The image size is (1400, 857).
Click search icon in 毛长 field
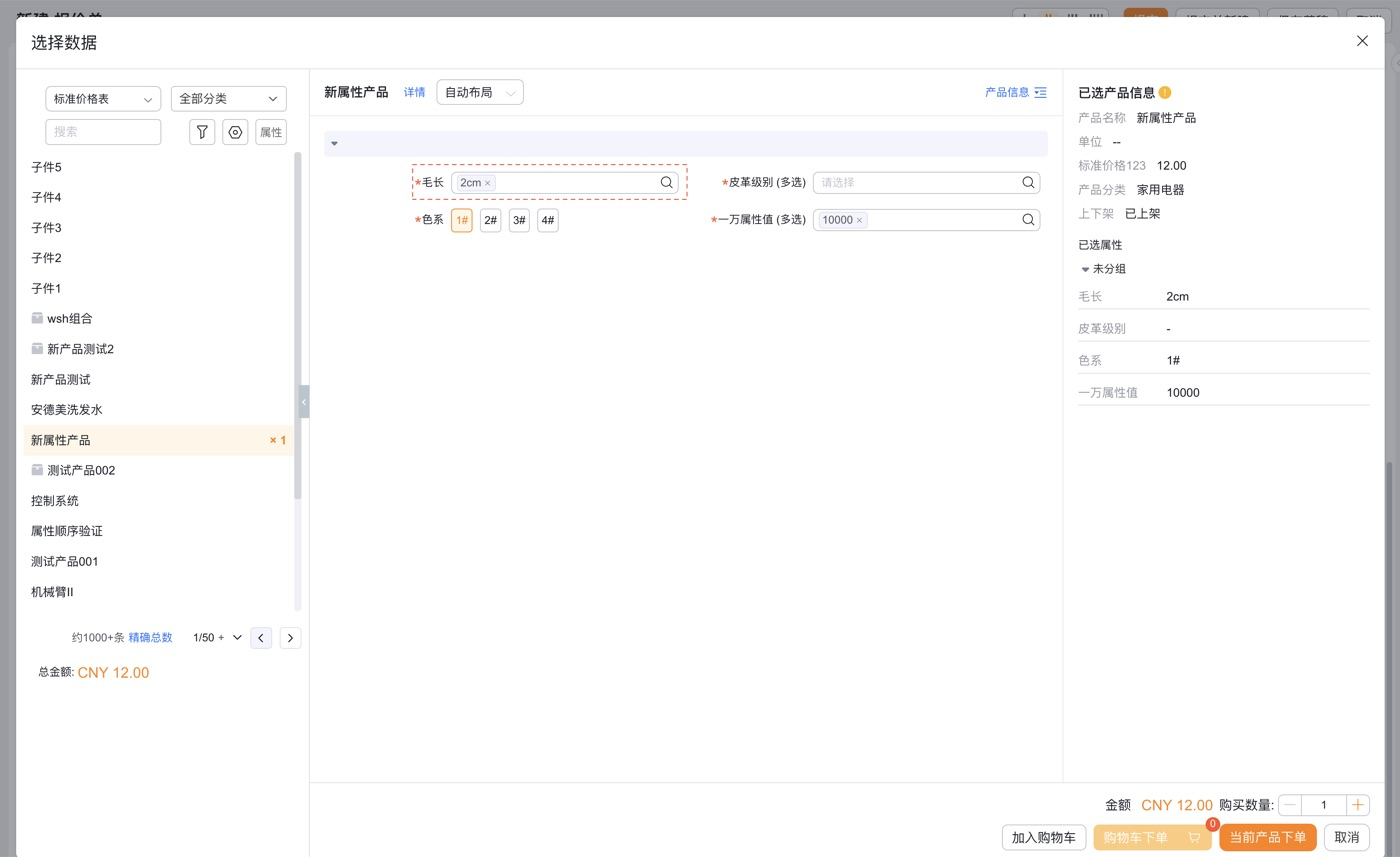(x=666, y=183)
